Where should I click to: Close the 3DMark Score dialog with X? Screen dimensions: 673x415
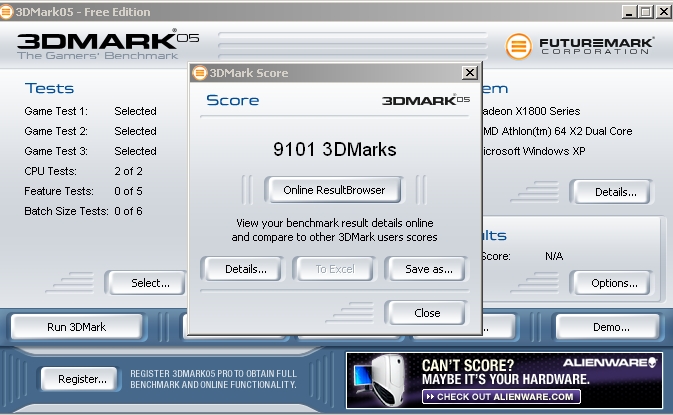click(470, 73)
